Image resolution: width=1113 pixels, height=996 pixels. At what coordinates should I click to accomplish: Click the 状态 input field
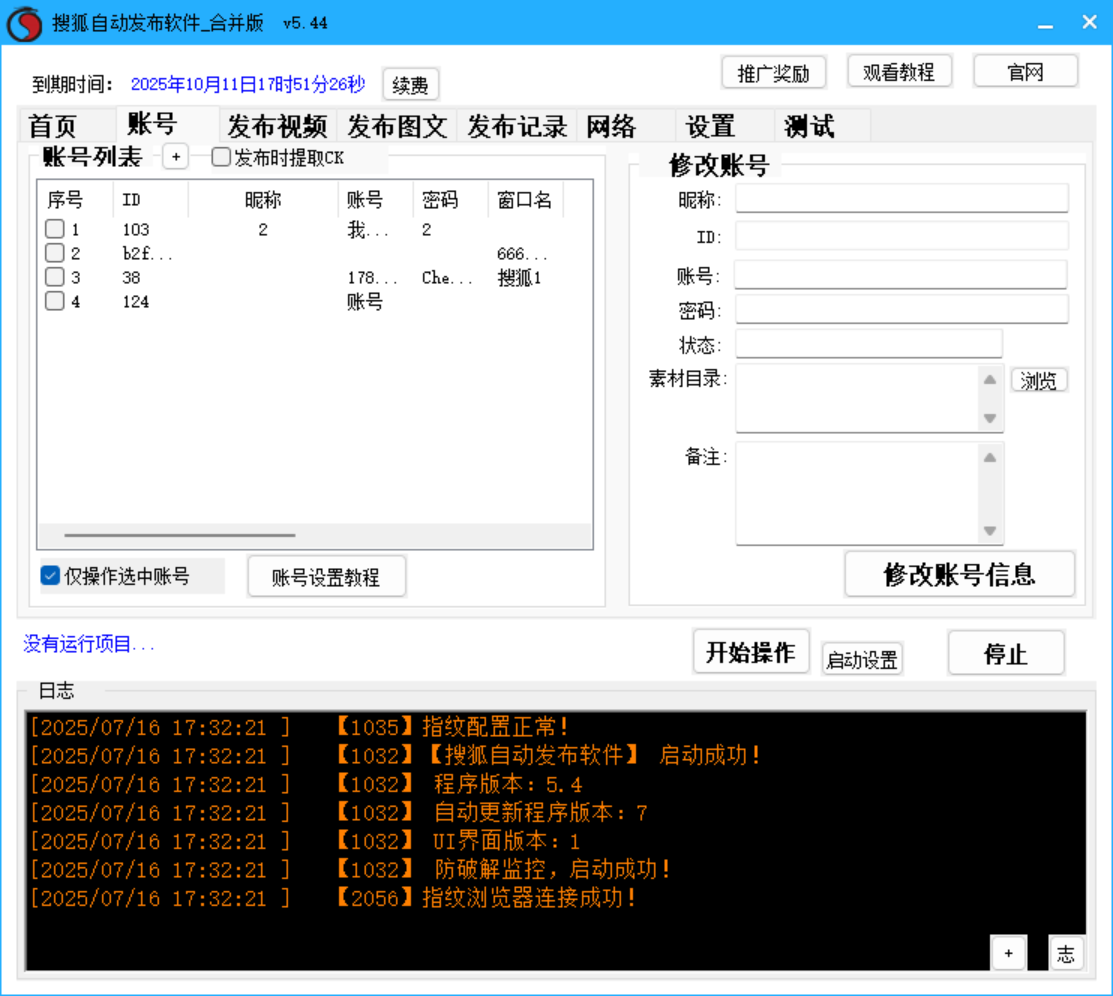point(869,344)
